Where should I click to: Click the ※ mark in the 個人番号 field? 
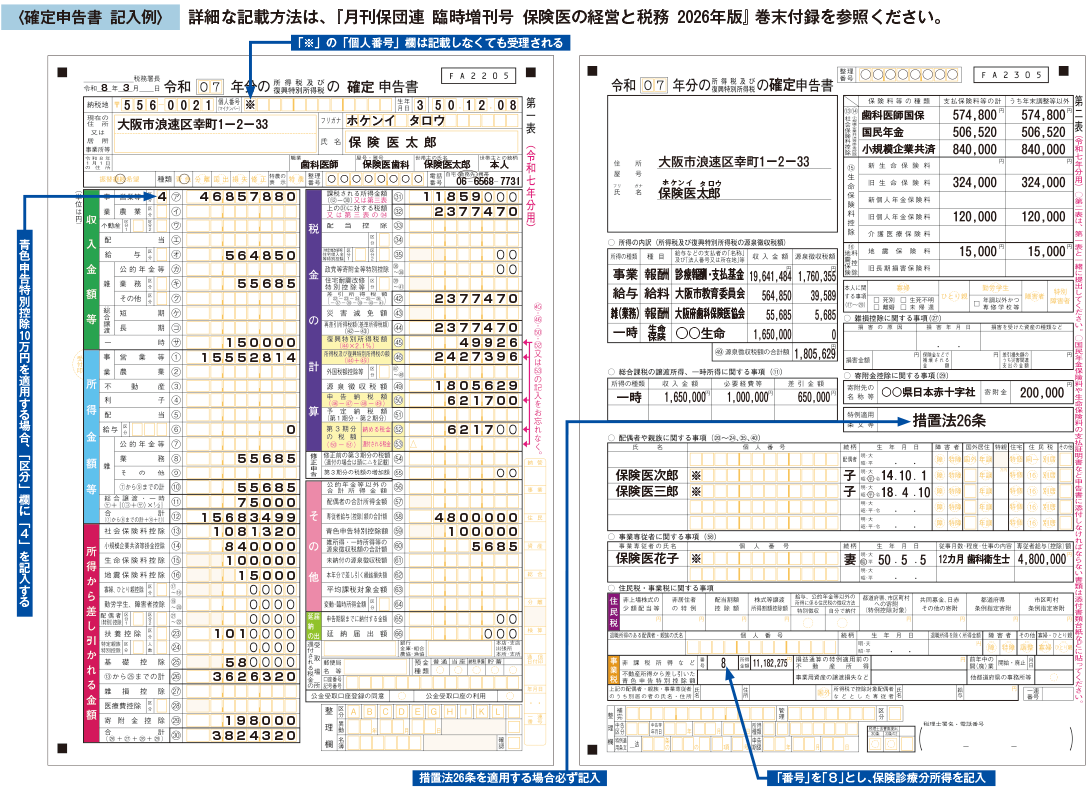click(250, 105)
